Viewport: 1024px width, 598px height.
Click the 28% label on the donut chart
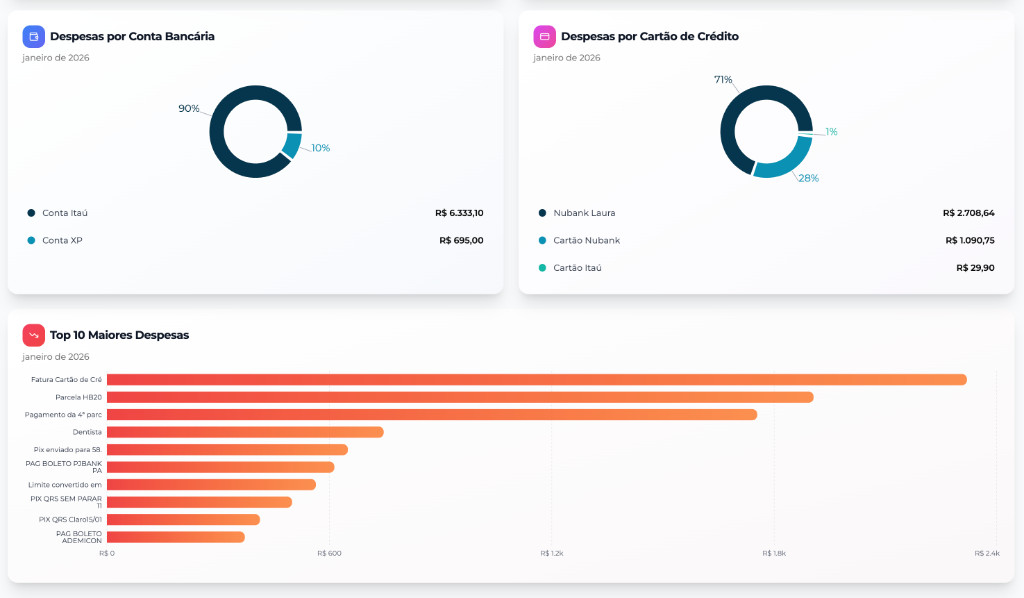[808, 178]
